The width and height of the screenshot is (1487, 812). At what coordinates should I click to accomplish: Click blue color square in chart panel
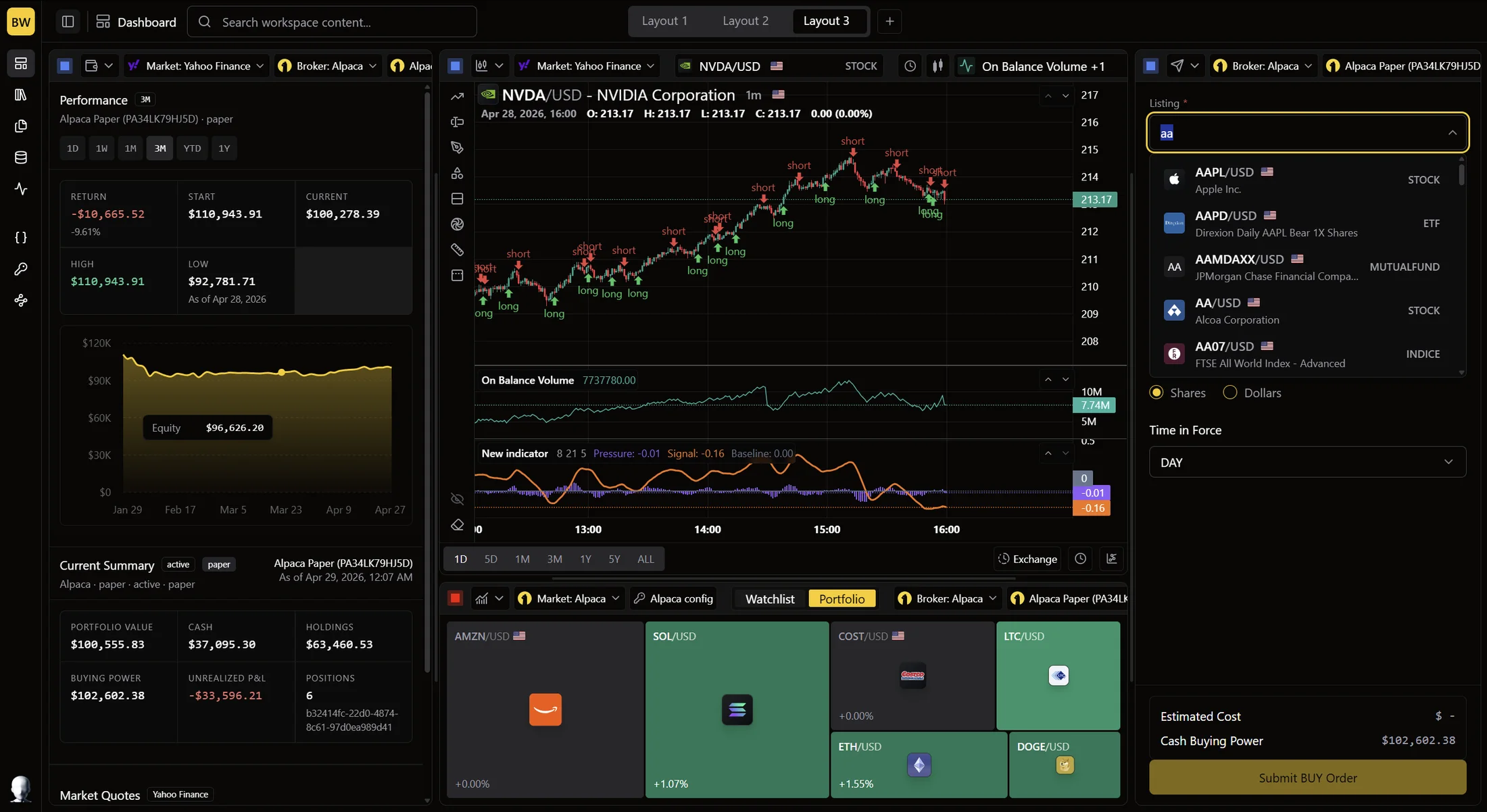(456, 66)
